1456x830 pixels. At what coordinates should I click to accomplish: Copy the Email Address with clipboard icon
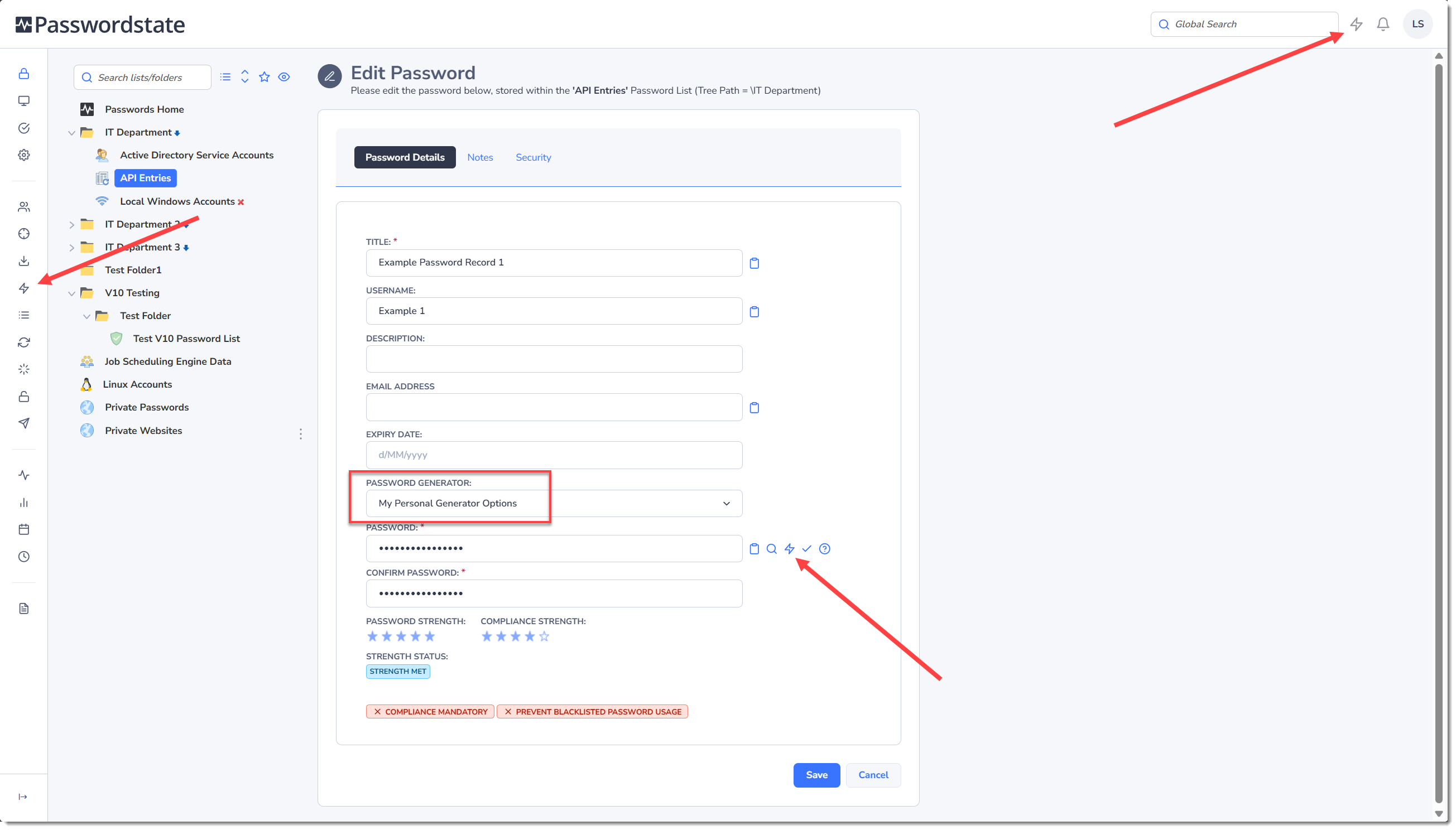point(755,408)
